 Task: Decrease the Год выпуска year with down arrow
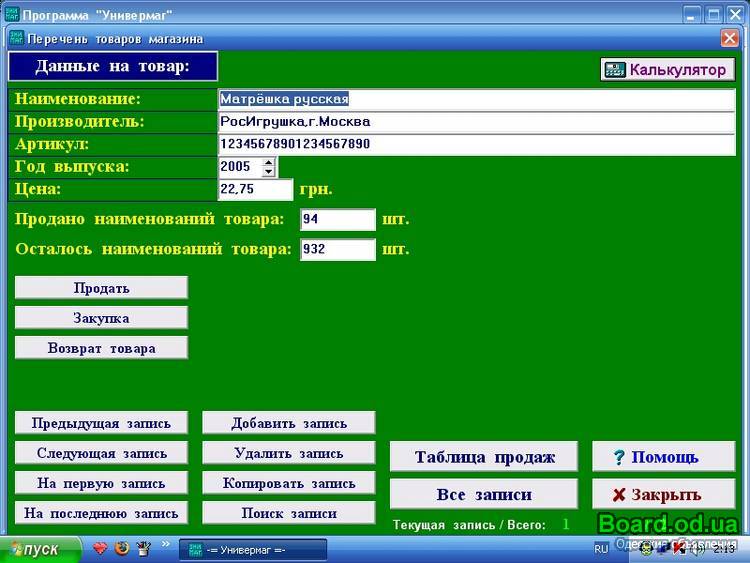click(268, 172)
